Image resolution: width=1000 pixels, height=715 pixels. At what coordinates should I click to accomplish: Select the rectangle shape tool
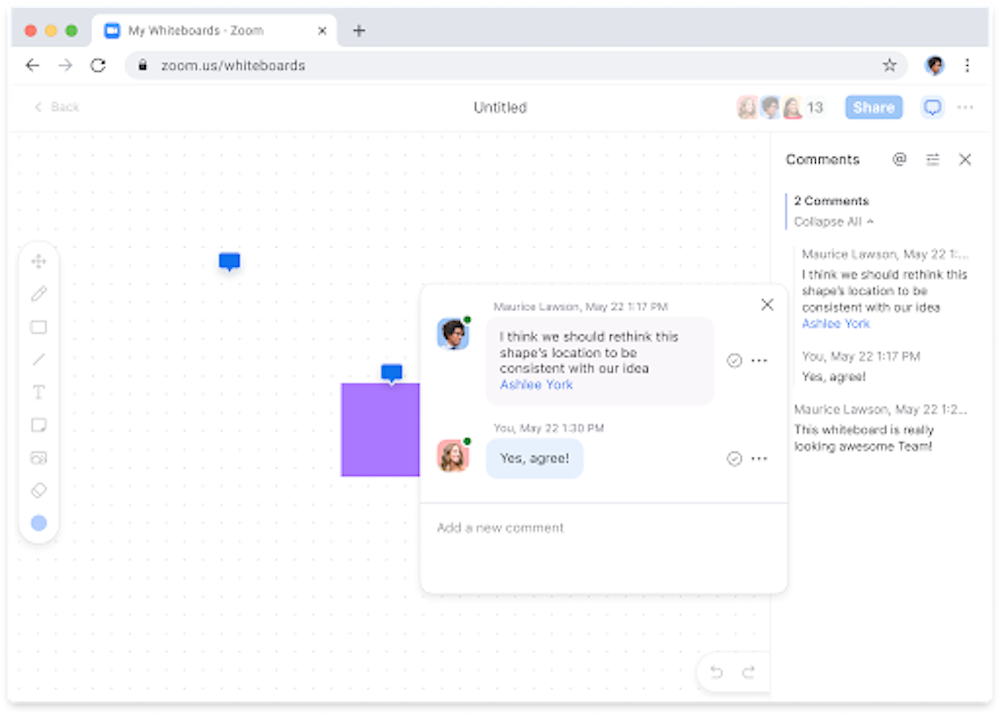(39, 327)
